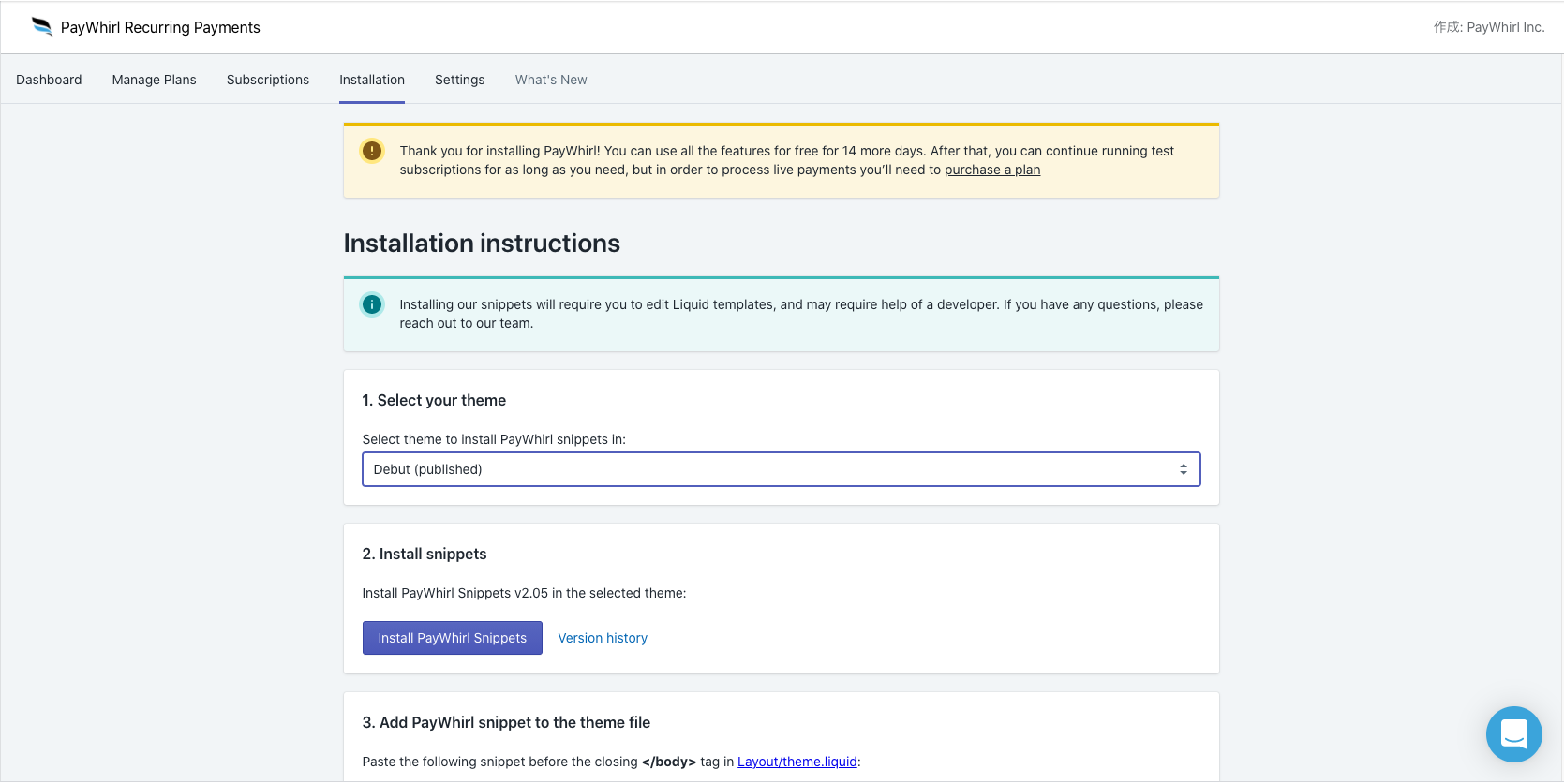Click the '1. Select your theme' heading
Viewport: 1564px width, 784px height.
click(x=434, y=400)
